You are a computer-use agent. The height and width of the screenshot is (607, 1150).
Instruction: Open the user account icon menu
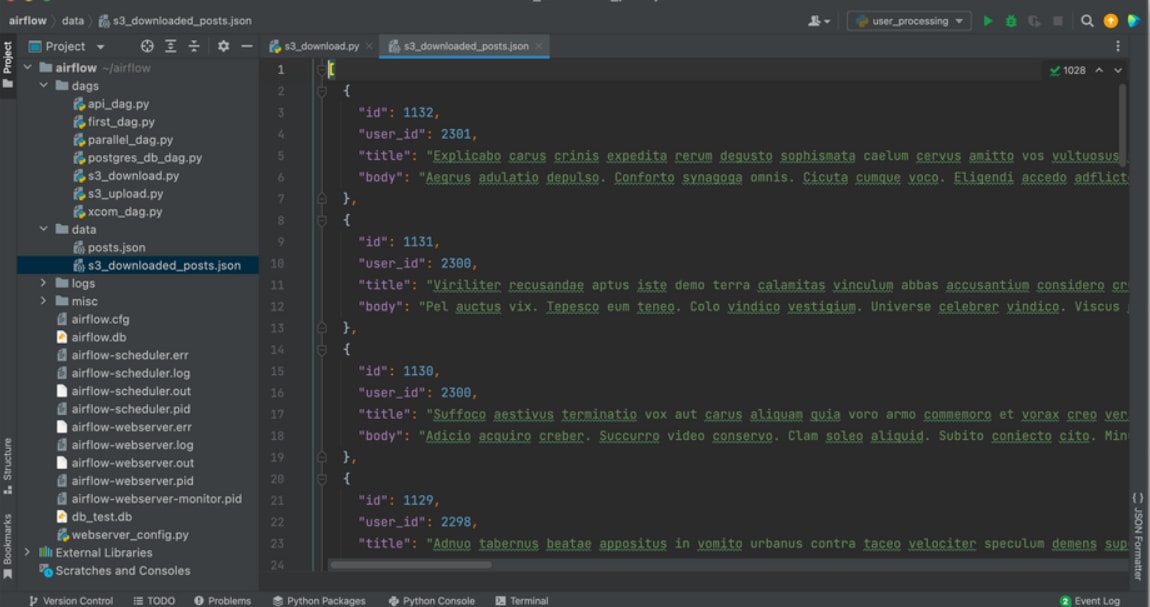[x=818, y=21]
